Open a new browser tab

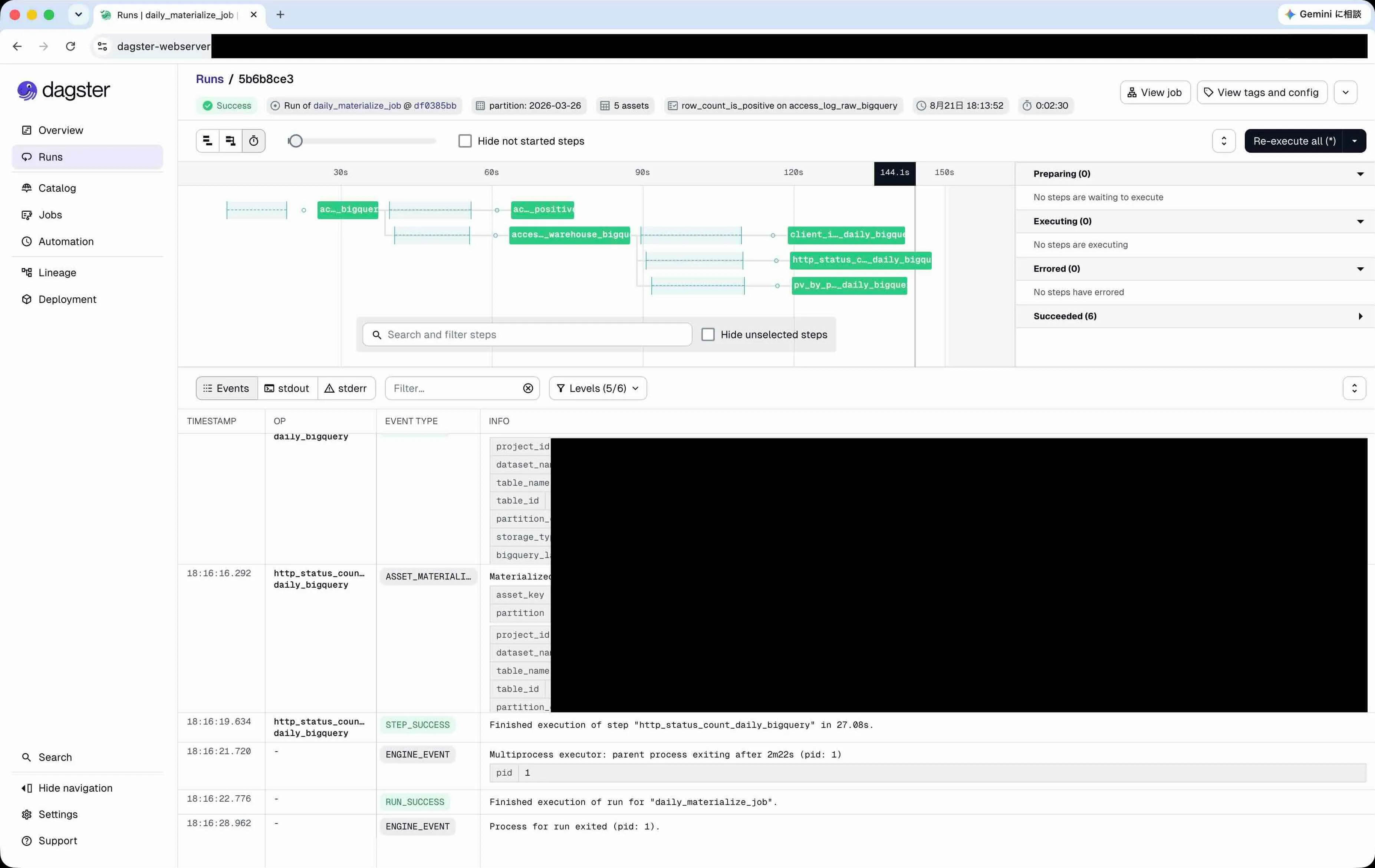pyautogui.click(x=280, y=15)
